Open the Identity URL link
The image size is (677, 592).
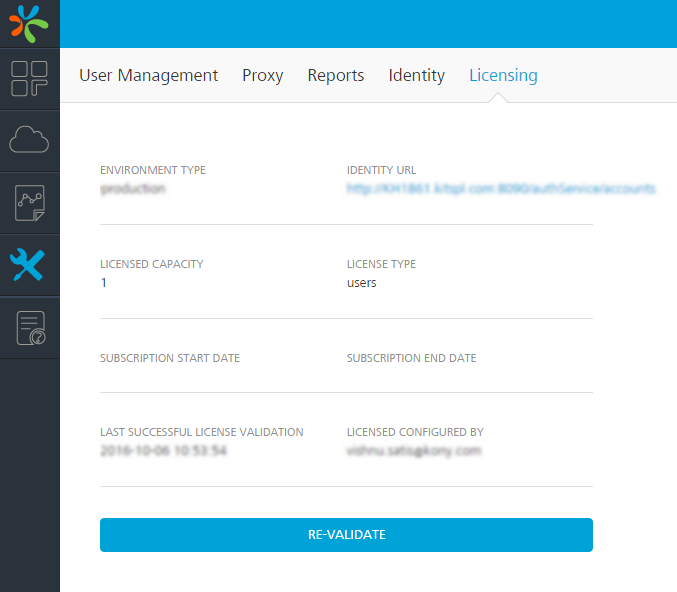[500, 188]
